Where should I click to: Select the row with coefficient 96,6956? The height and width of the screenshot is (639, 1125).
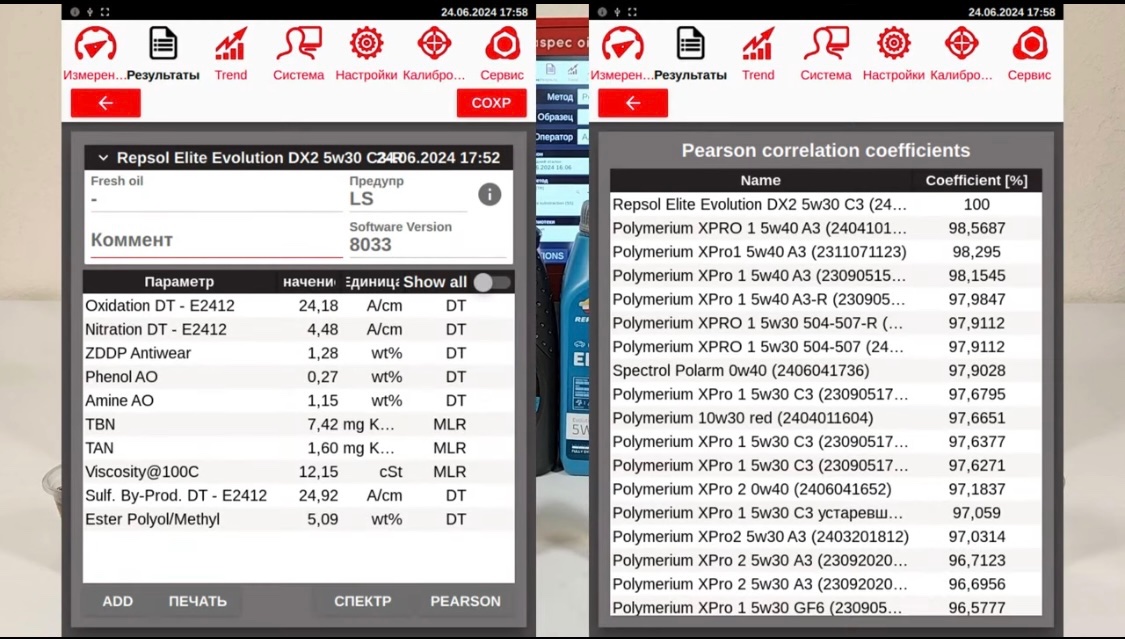[x=826, y=583]
